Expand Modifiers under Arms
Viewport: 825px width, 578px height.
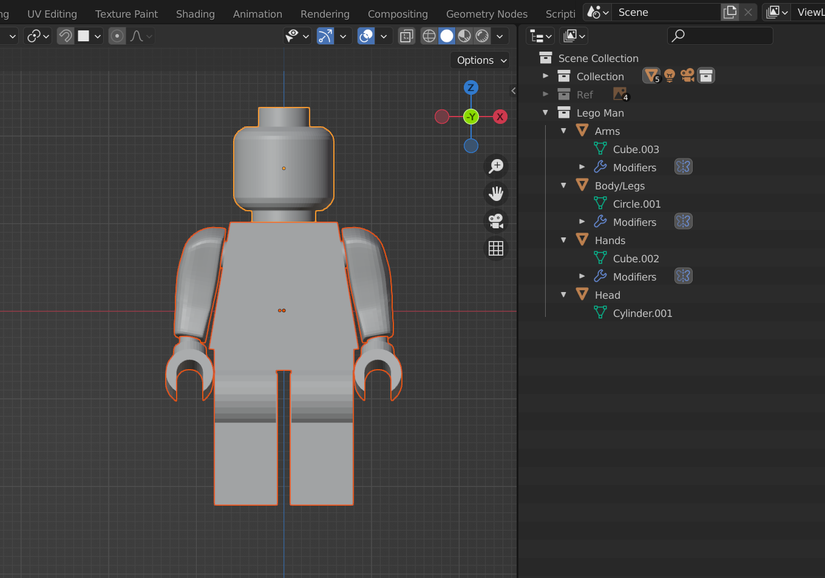[582, 167]
